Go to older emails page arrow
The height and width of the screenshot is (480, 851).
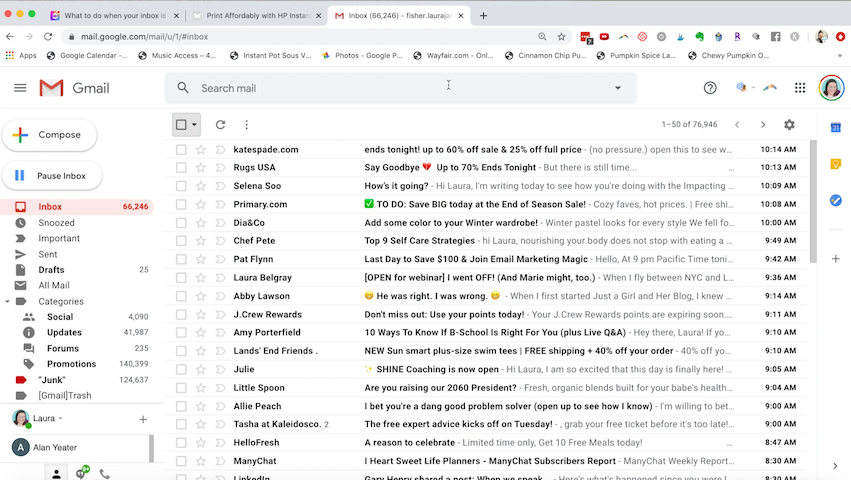[763, 125]
